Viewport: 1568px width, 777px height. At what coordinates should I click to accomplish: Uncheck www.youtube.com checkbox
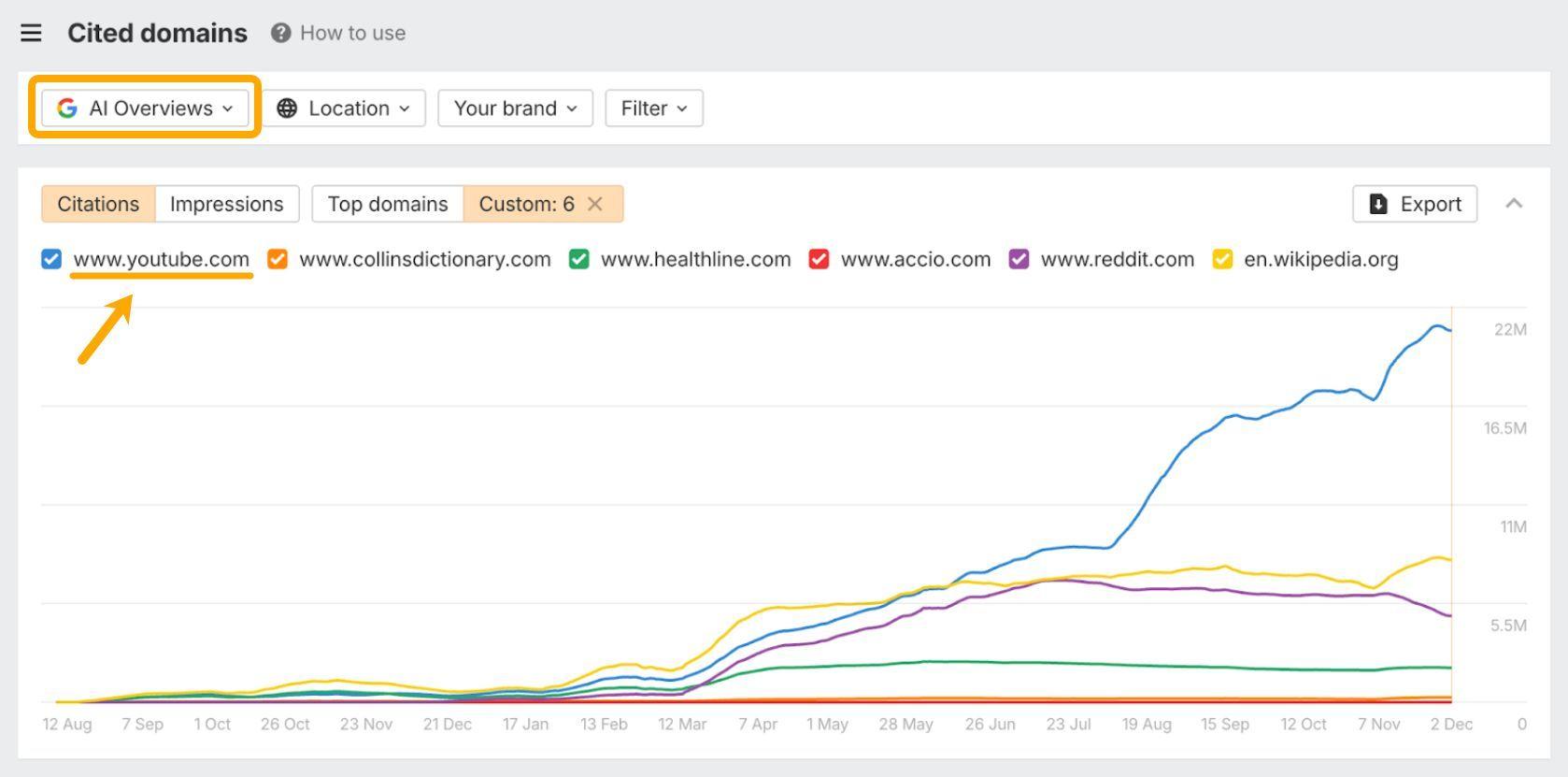[x=51, y=259]
